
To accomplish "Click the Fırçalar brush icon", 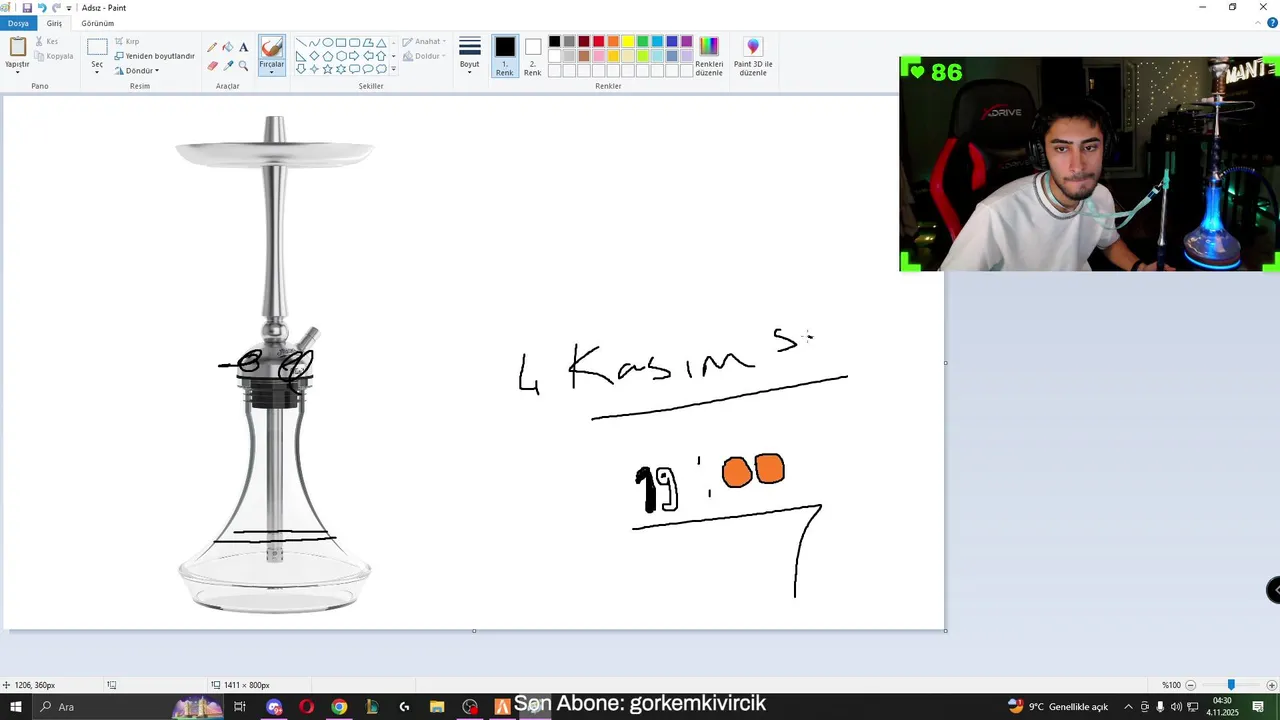I will point(271,48).
